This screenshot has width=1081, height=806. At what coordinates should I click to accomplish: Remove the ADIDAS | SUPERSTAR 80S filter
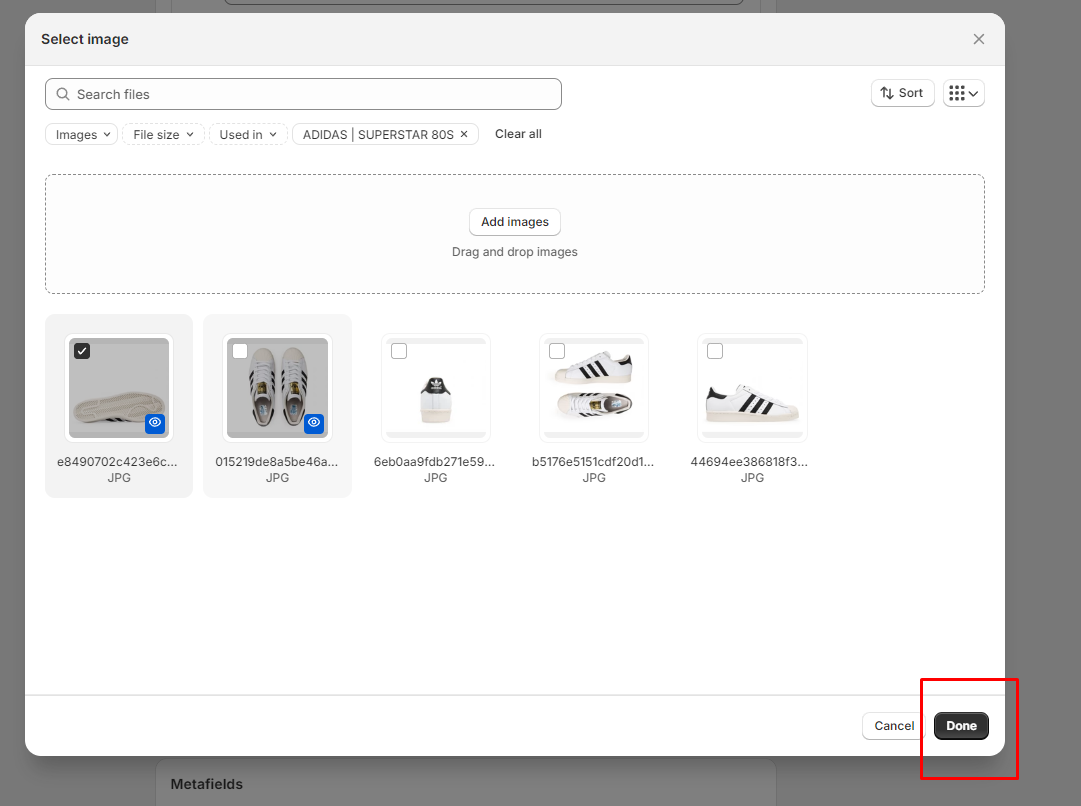click(x=464, y=134)
